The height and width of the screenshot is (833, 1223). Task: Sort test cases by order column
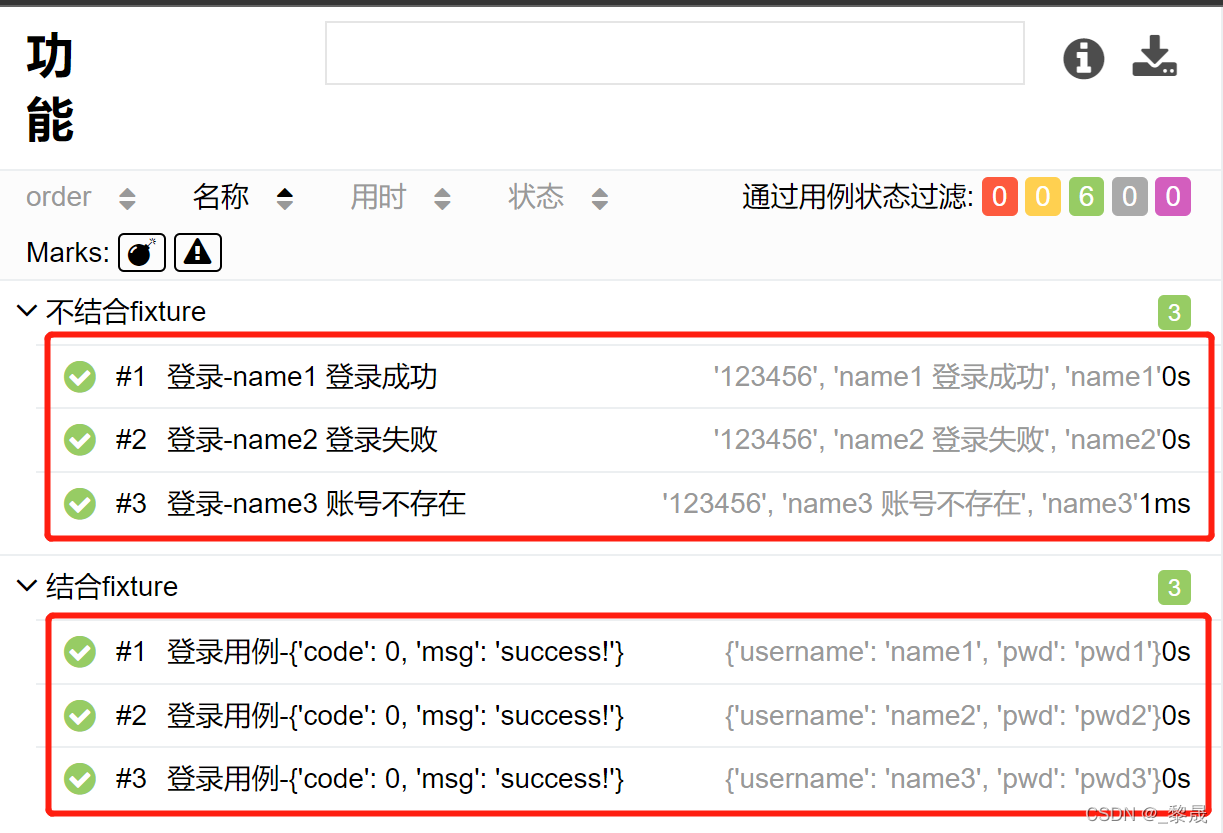pos(81,197)
